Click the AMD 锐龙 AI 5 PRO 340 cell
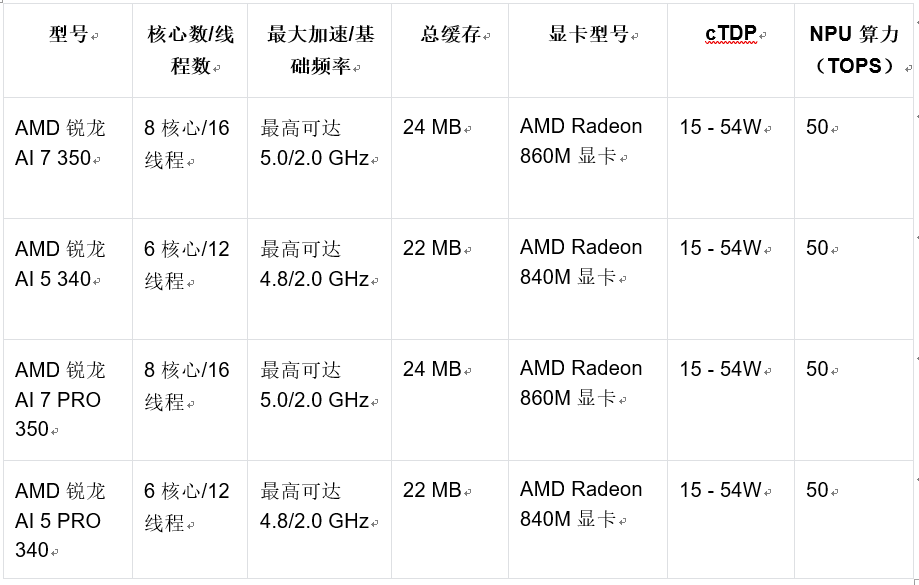Viewport: 919px width, 585px height. (60, 520)
